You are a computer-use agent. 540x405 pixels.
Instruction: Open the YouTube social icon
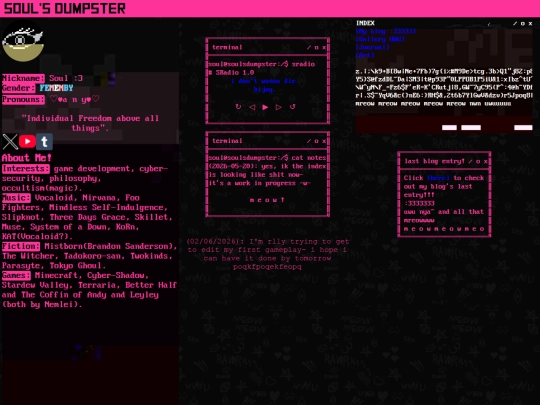pyautogui.click(x=27, y=142)
